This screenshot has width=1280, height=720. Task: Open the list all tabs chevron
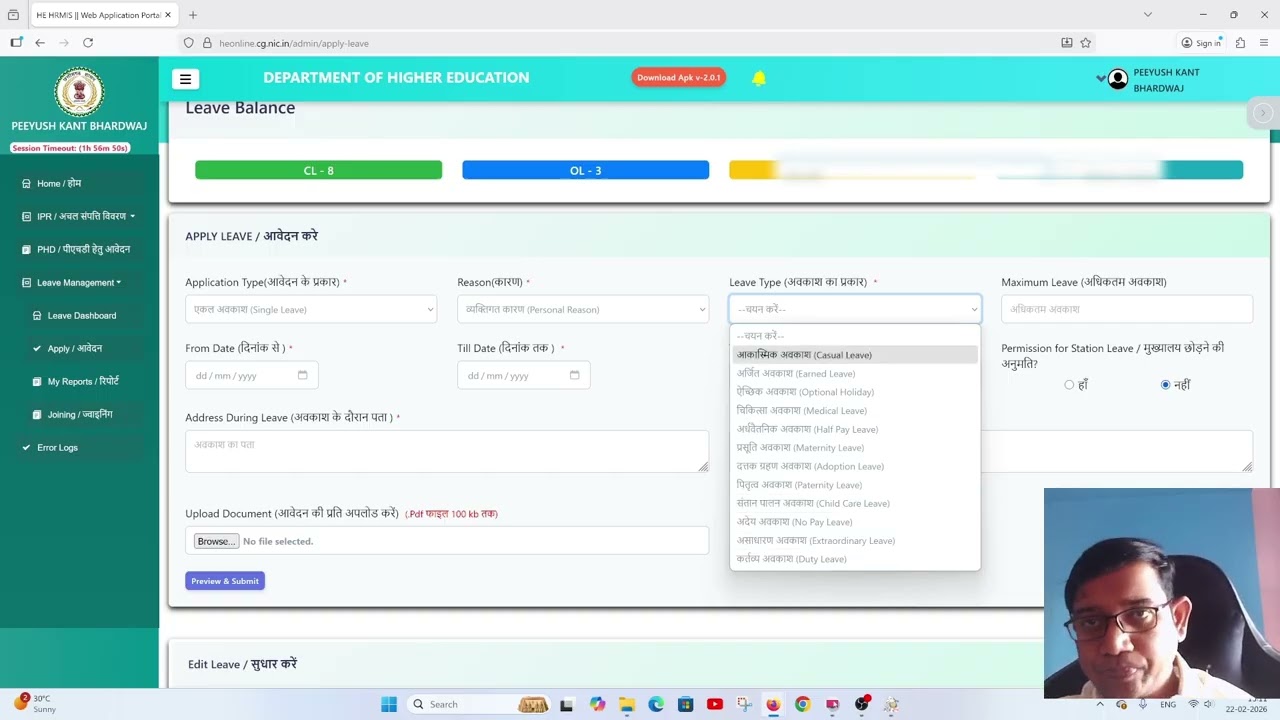(x=1148, y=15)
